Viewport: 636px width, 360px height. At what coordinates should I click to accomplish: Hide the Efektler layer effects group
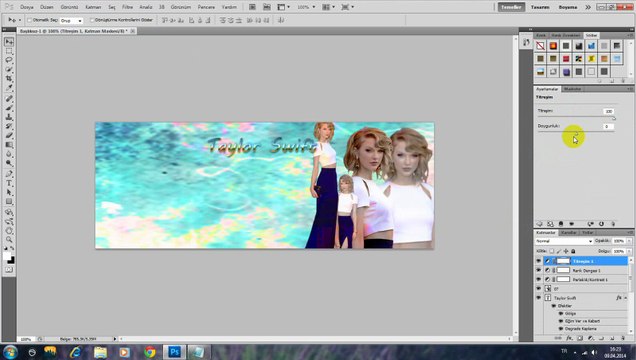(x=554, y=306)
